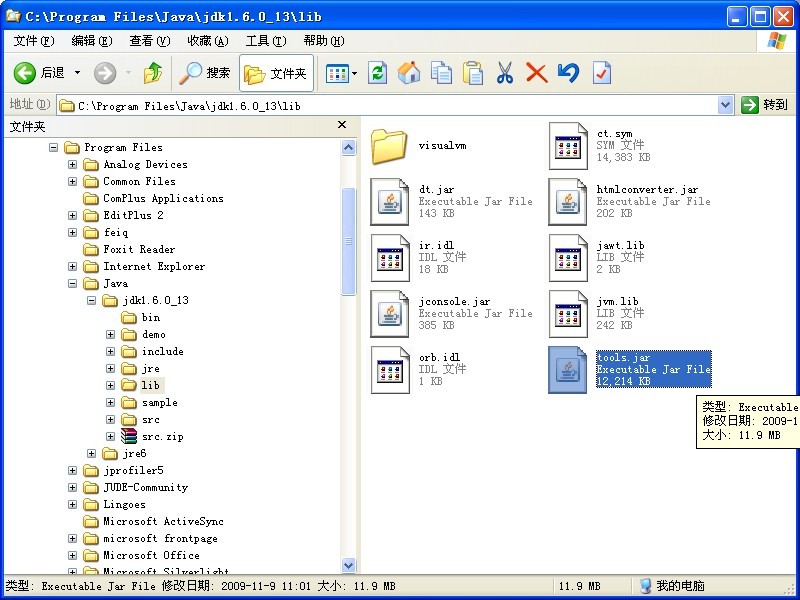This screenshot has width=800, height=600.
Task: Click the green Refresh toolbar icon
Action: point(378,73)
